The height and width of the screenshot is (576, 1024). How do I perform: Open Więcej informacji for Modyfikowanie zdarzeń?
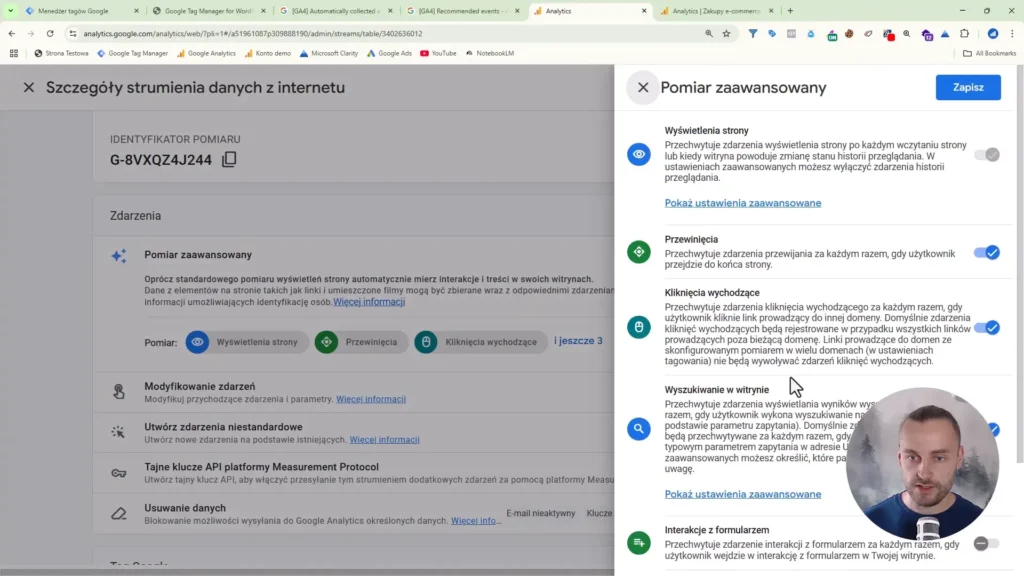pos(371,399)
